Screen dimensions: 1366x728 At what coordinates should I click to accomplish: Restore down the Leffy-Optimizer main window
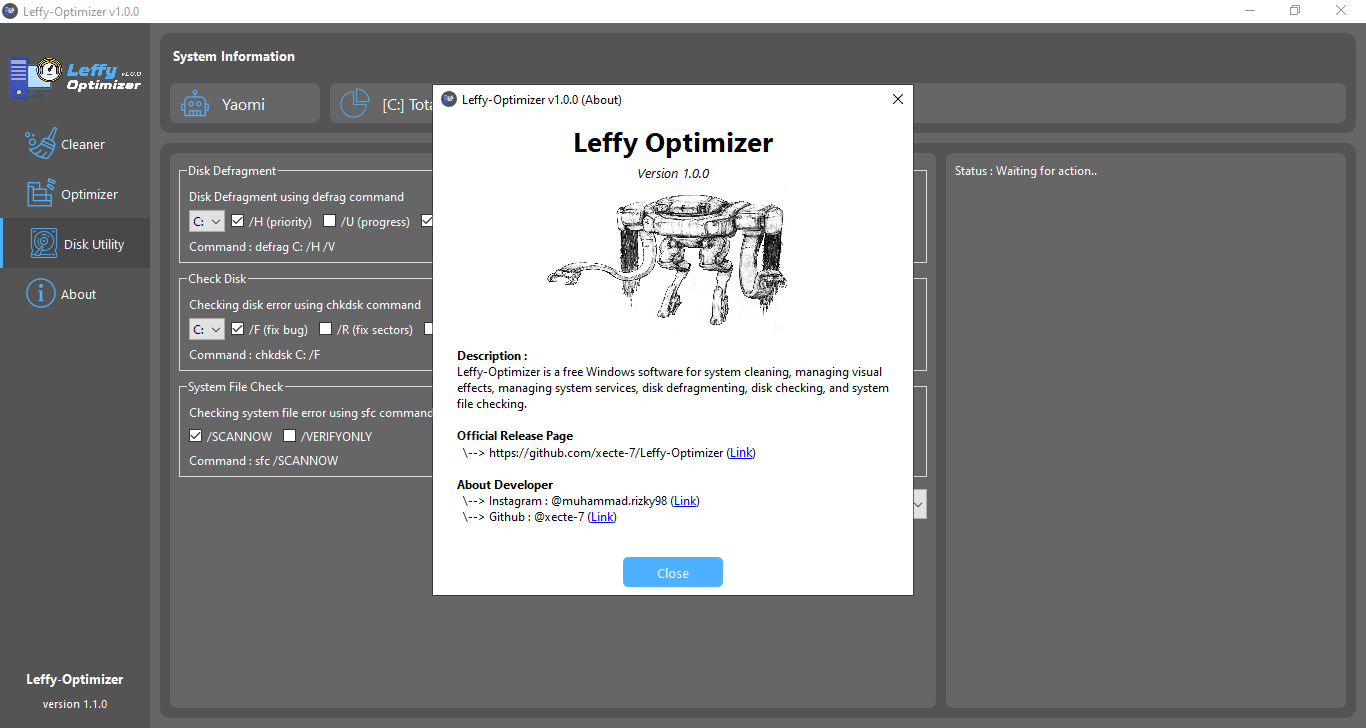(x=1295, y=11)
